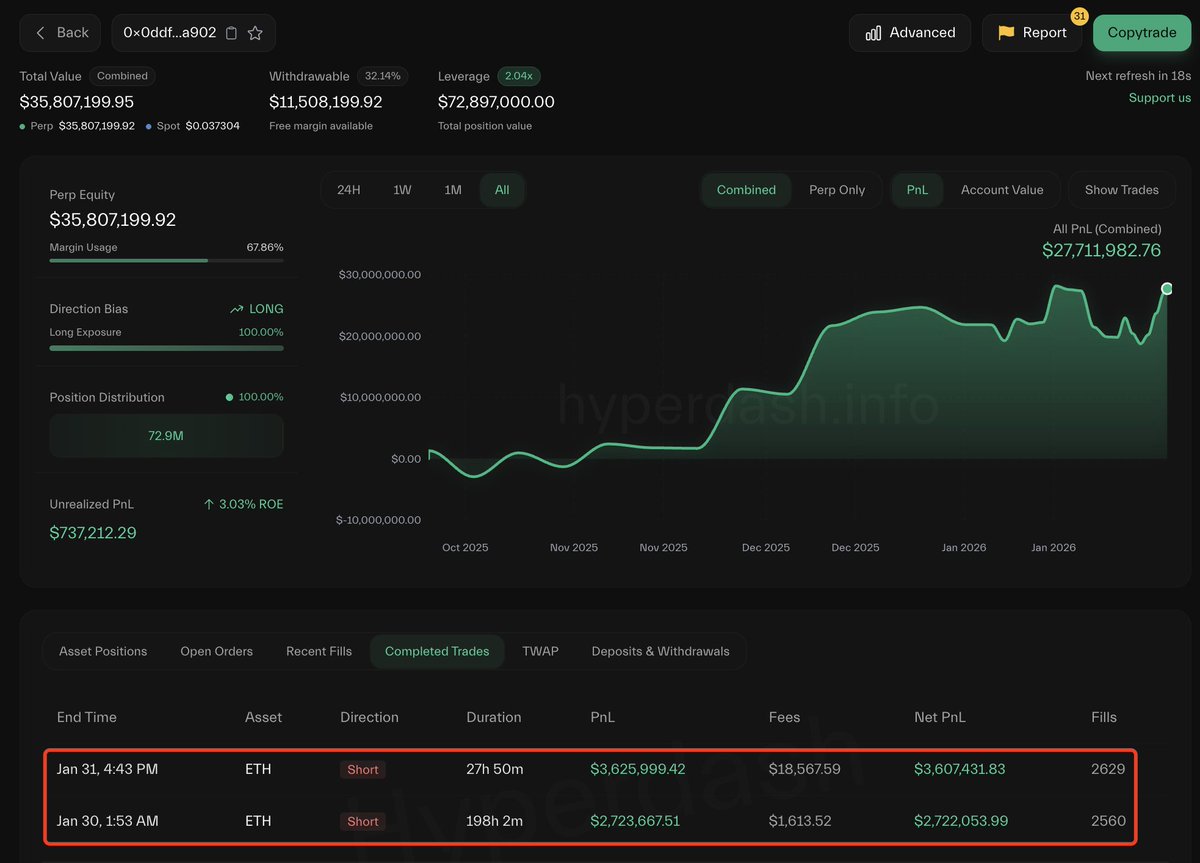Click the chart endpoint marker dot

(1166, 289)
